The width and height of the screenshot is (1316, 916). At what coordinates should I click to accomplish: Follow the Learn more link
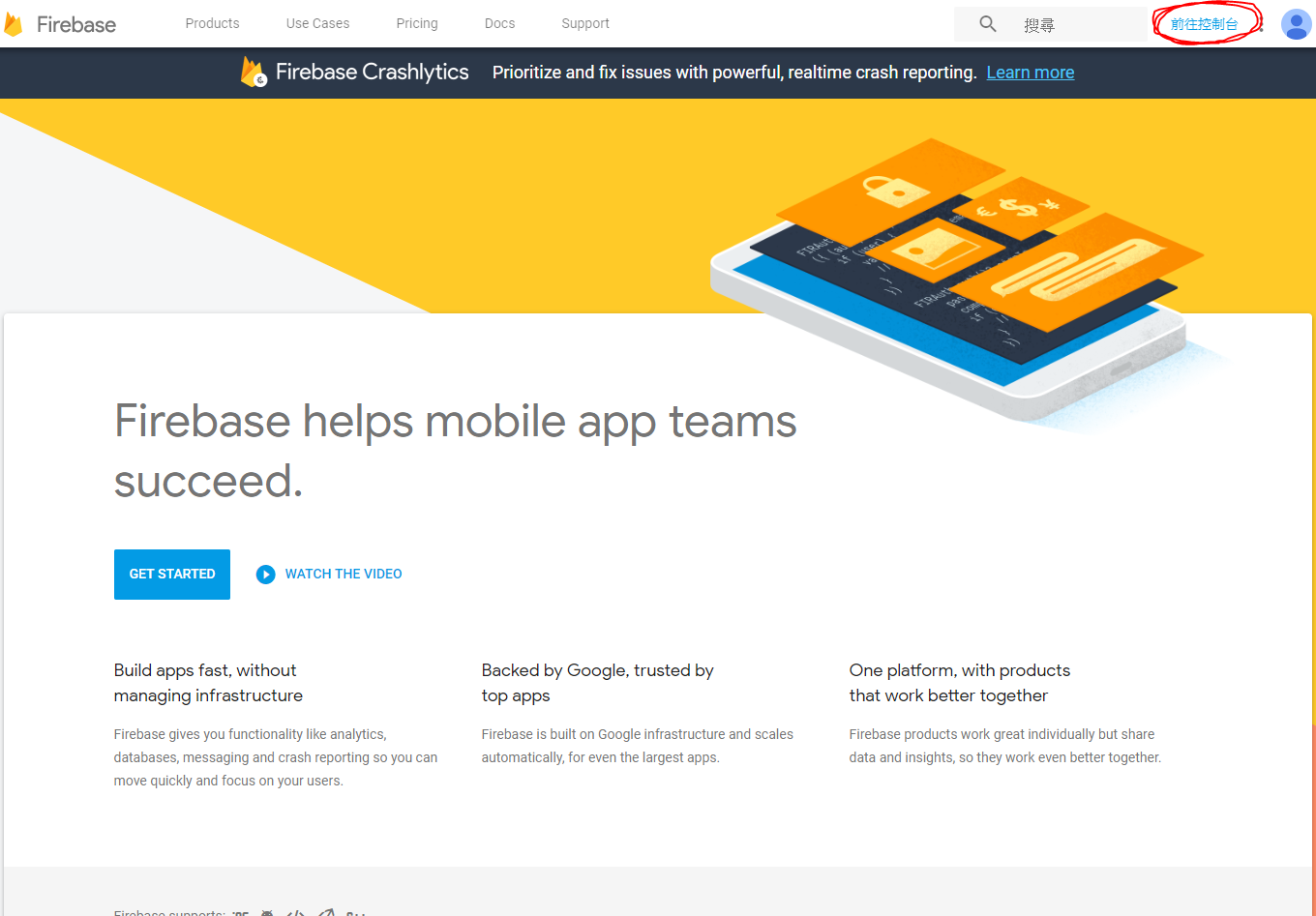[x=1031, y=73]
